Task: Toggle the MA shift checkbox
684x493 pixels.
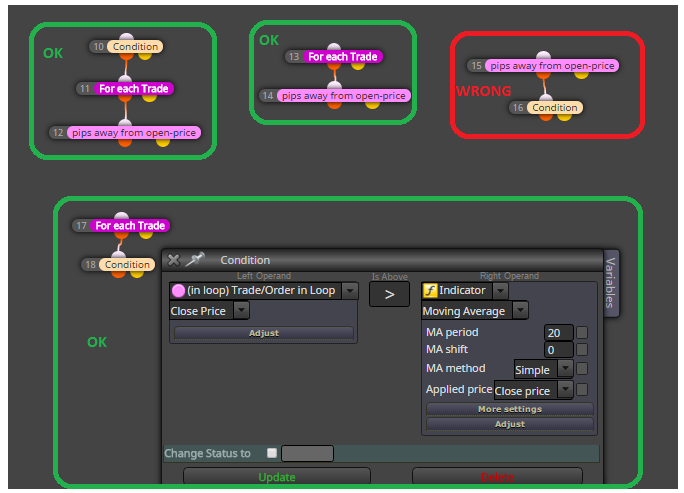Action: tap(582, 349)
